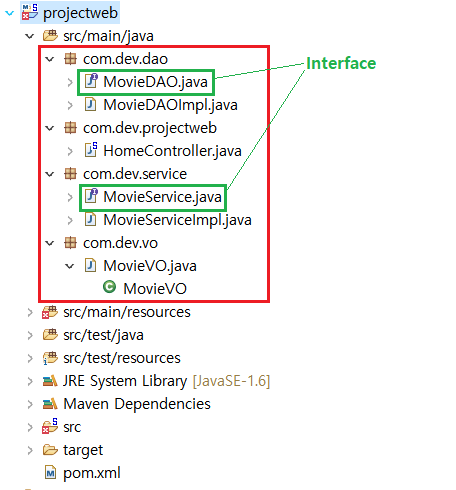Select the target folder label
This screenshot has height=490, width=456.
coord(83,450)
